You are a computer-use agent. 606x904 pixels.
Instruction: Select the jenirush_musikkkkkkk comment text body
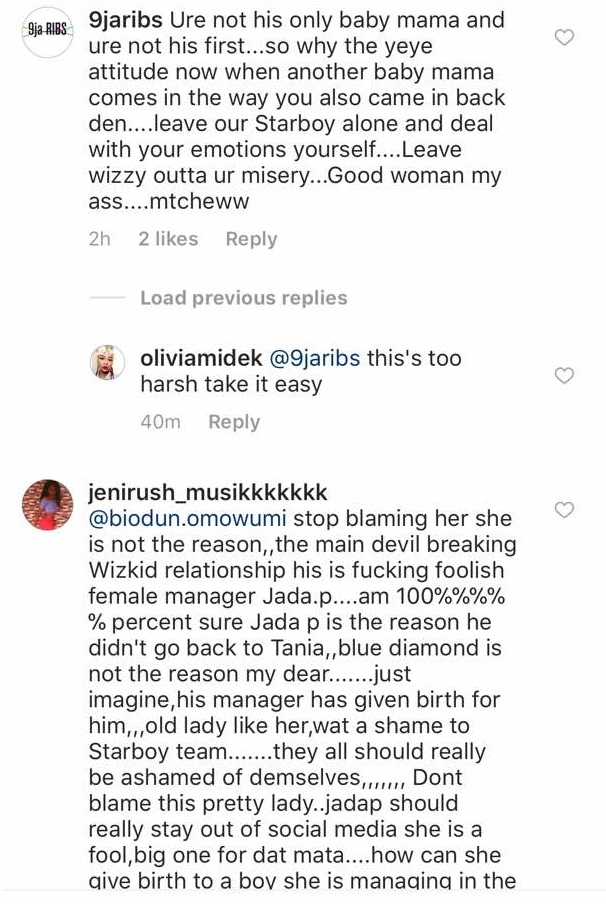click(x=300, y=700)
